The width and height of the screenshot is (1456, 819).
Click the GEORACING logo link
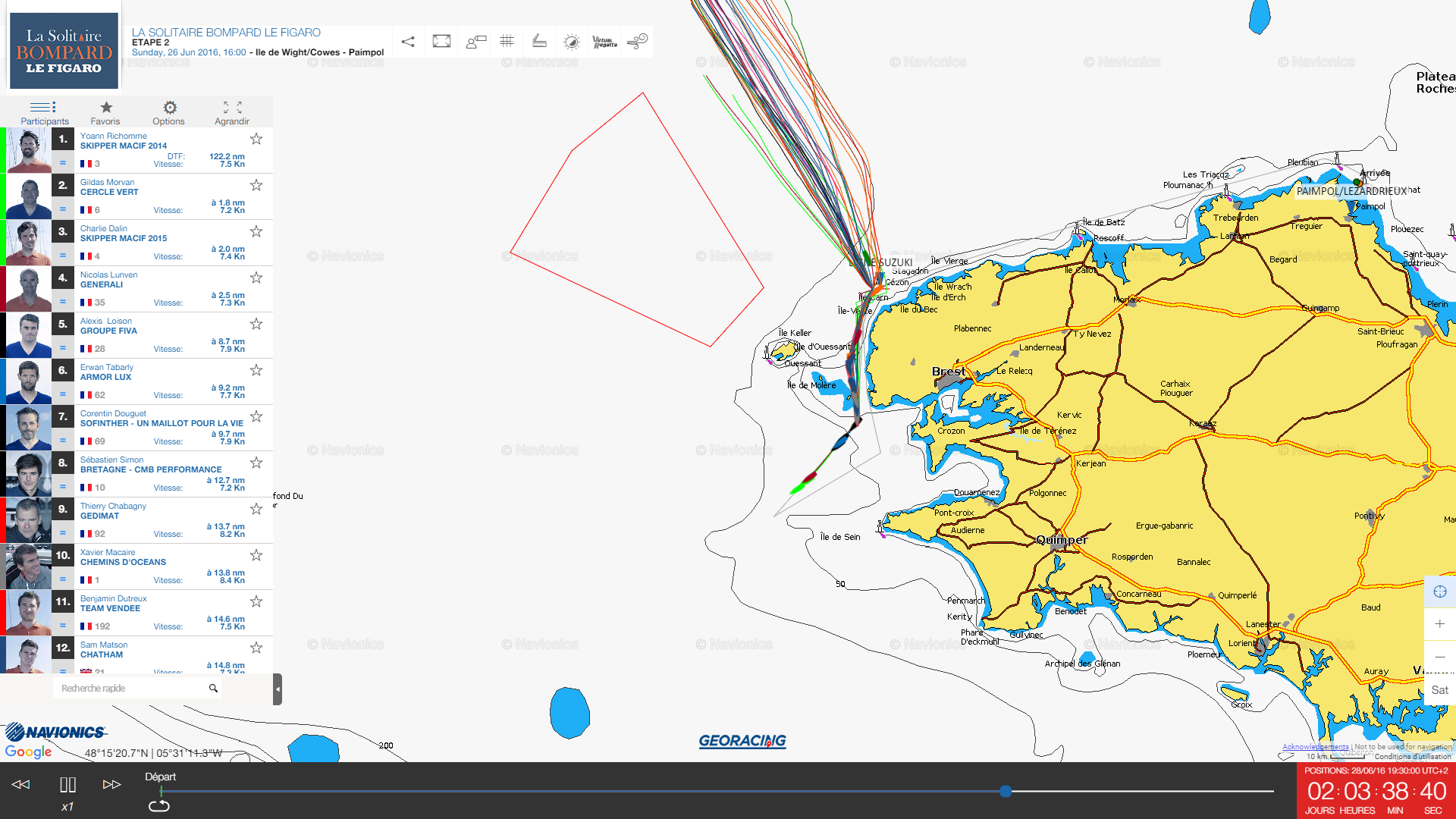click(x=742, y=741)
